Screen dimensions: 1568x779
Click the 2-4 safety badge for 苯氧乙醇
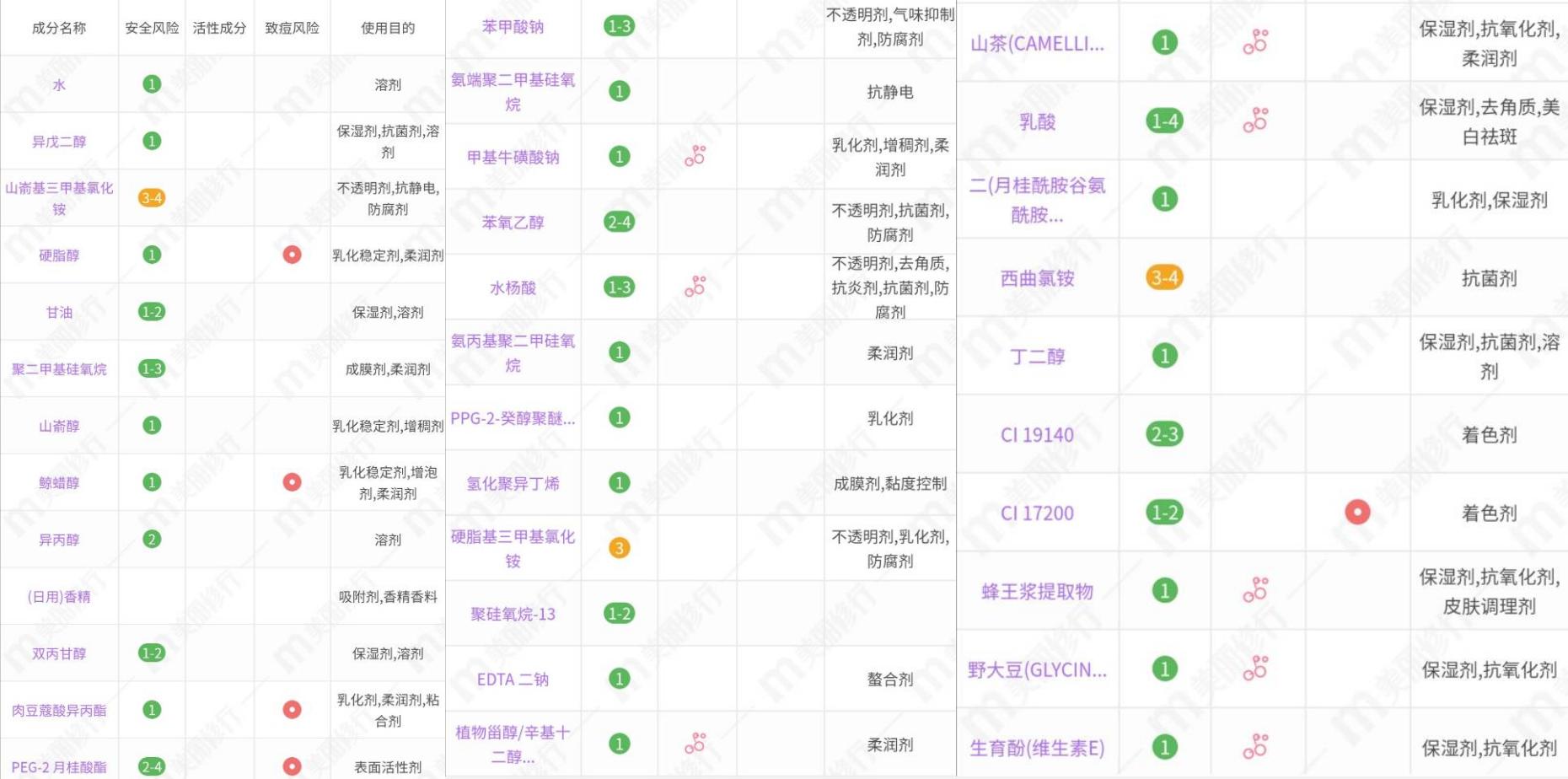click(620, 222)
